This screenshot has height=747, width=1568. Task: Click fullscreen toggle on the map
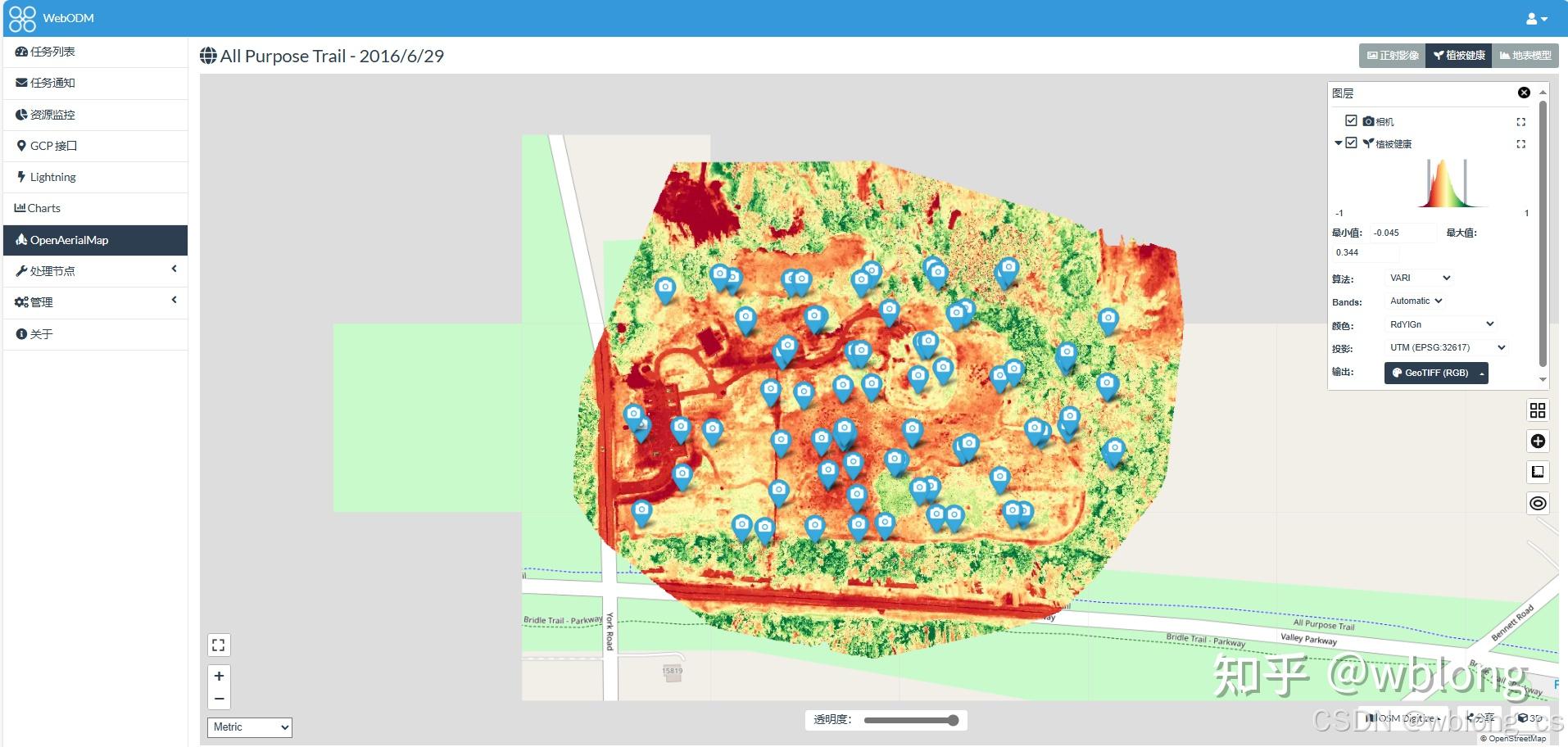pos(218,645)
